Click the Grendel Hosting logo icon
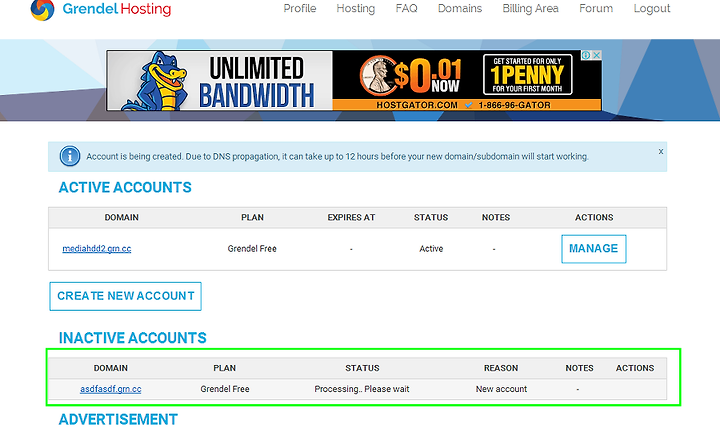 pos(42,10)
